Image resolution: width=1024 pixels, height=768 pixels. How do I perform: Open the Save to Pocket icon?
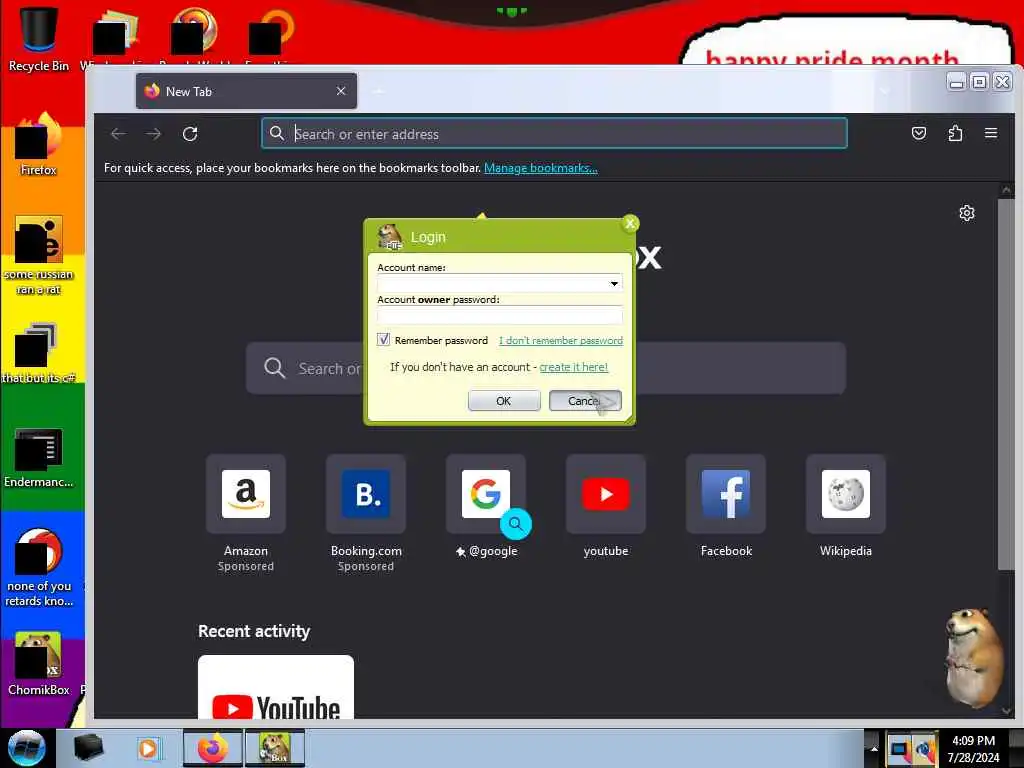coord(919,133)
